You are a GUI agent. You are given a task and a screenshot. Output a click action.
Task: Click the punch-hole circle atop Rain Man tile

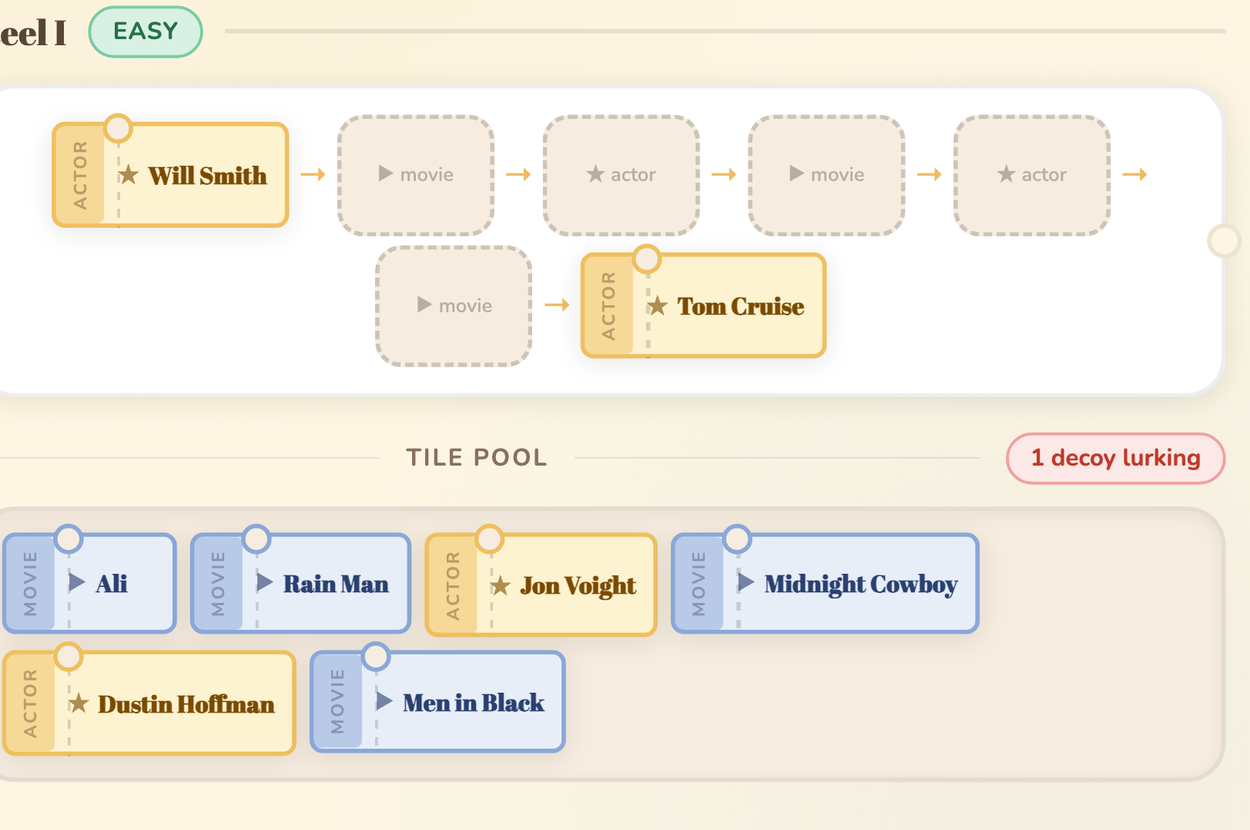tap(256, 540)
